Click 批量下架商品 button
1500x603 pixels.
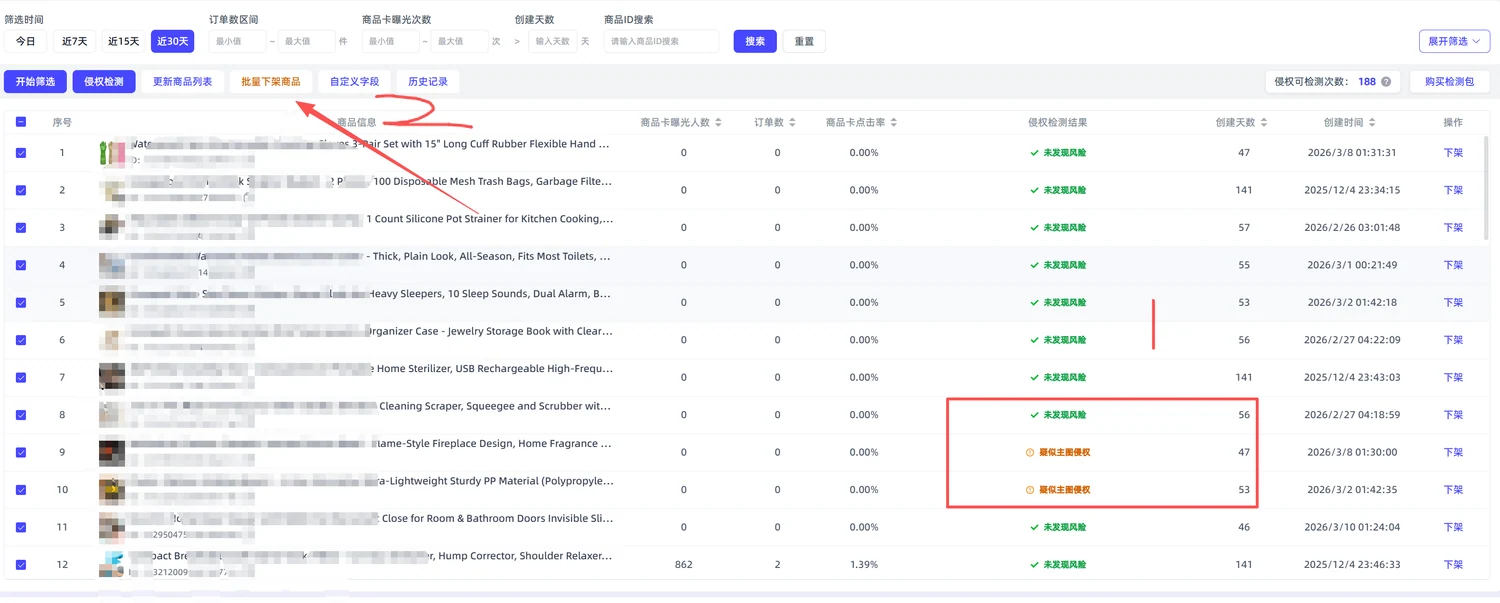pyautogui.click(x=271, y=82)
